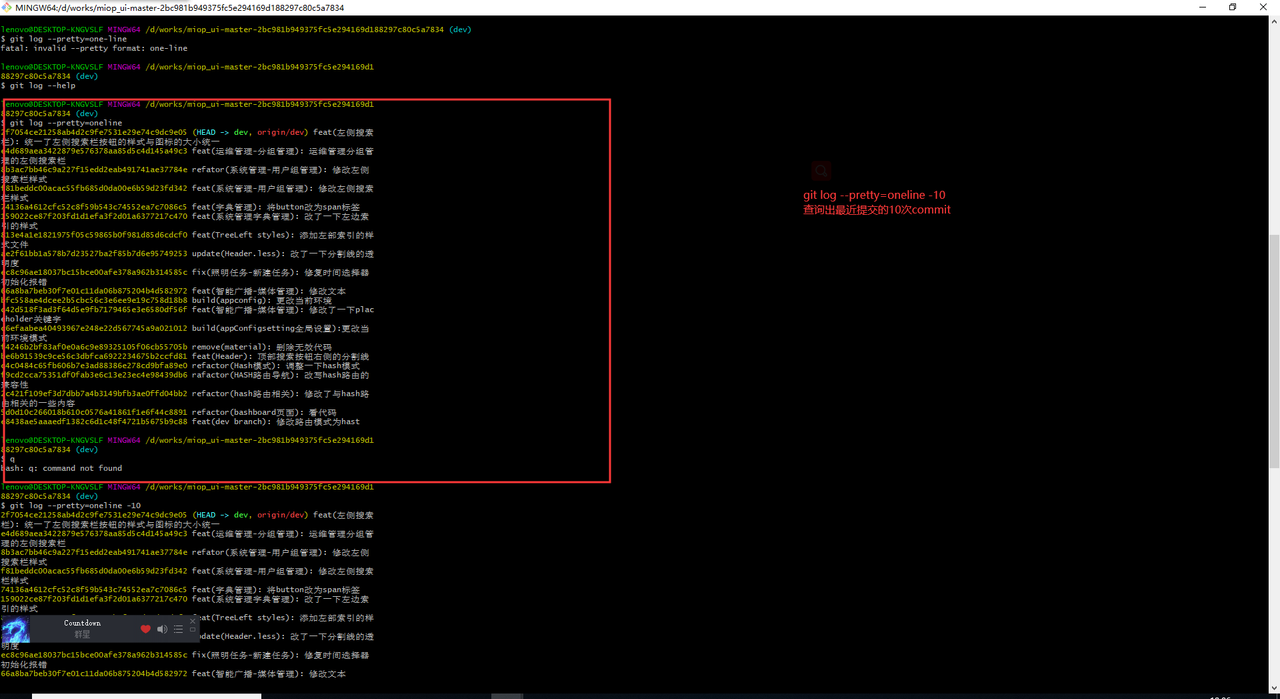Click the terminal vertical scrollbar thumb
1280x699 pixels.
tap(1274, 350)
